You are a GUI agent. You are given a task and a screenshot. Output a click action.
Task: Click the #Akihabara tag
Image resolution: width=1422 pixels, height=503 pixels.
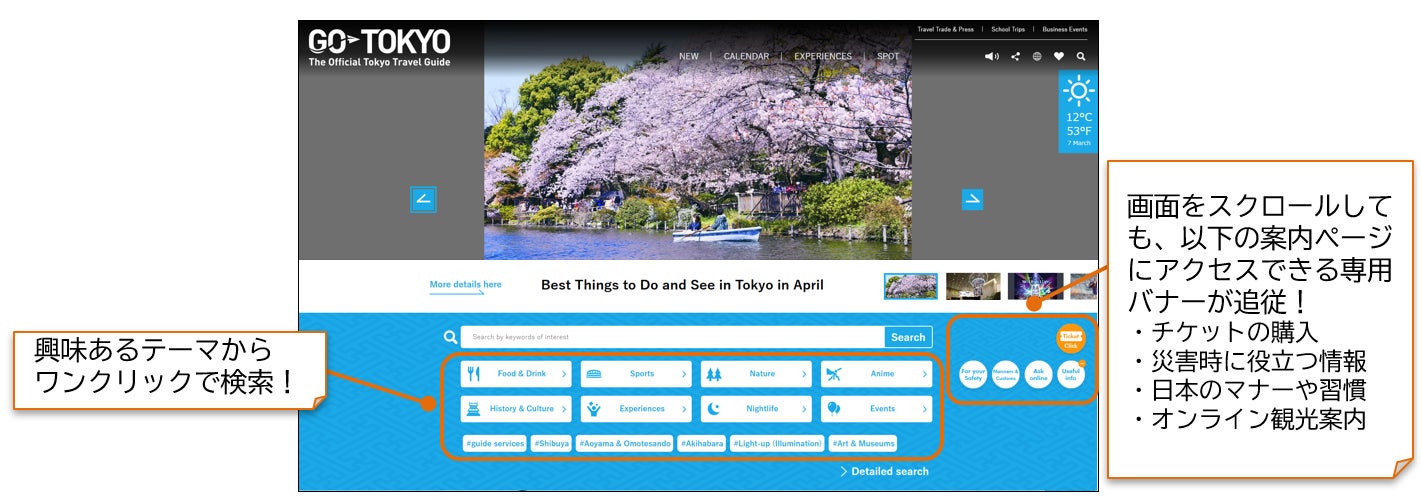point(701,443)
